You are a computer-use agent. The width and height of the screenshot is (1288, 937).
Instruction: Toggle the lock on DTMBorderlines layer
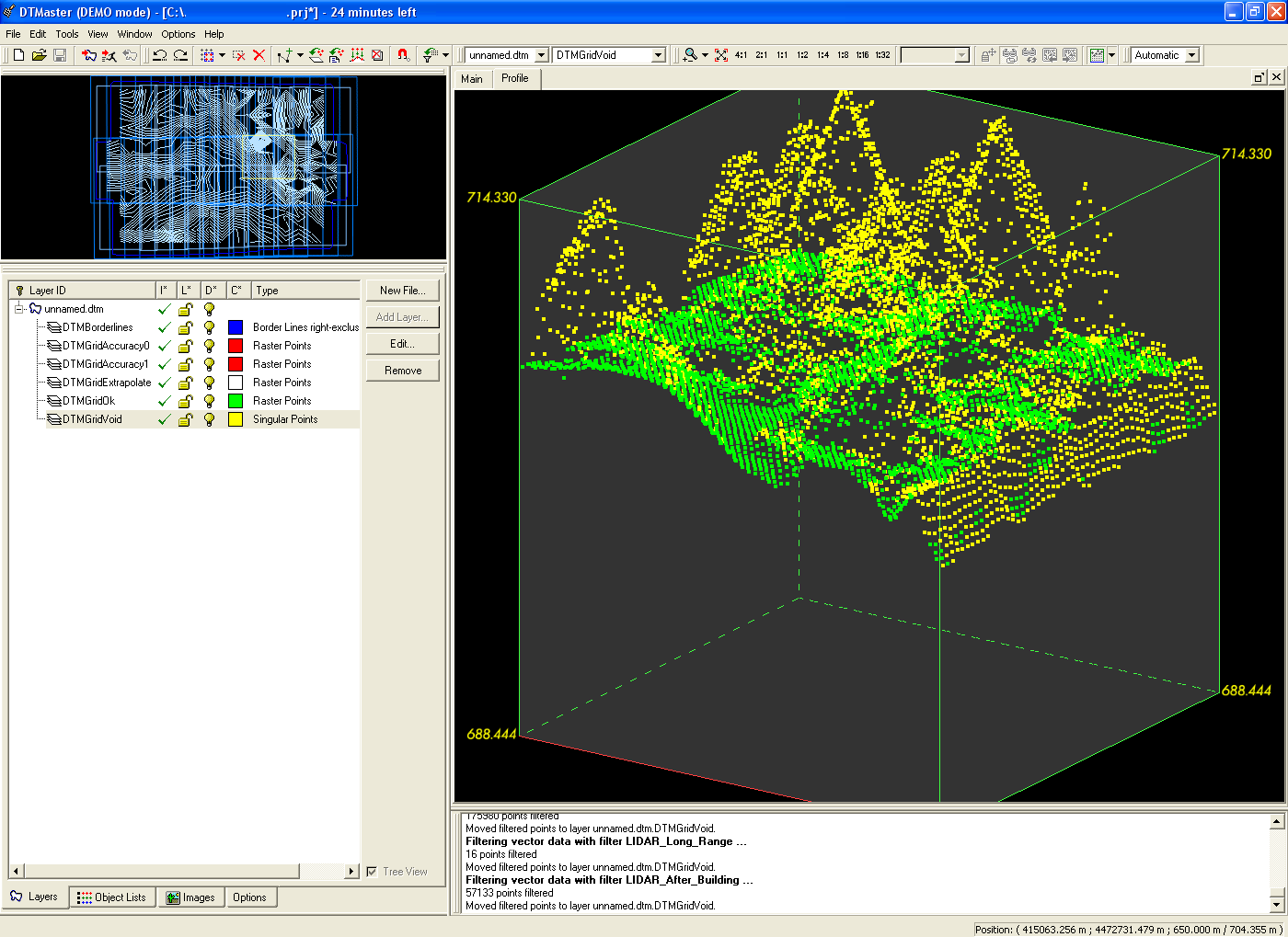185,327
